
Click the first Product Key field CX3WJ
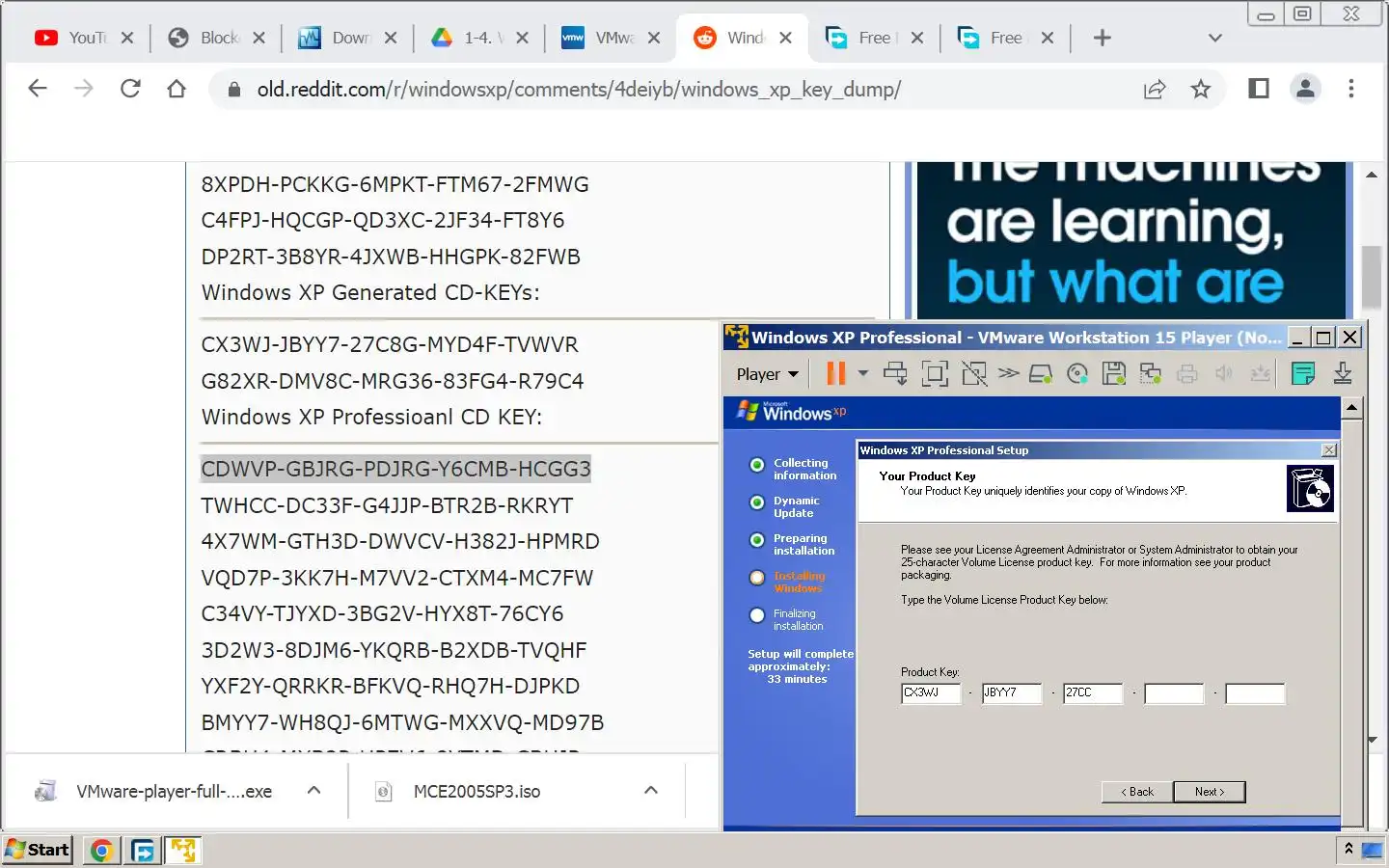(x=931, y=692)
